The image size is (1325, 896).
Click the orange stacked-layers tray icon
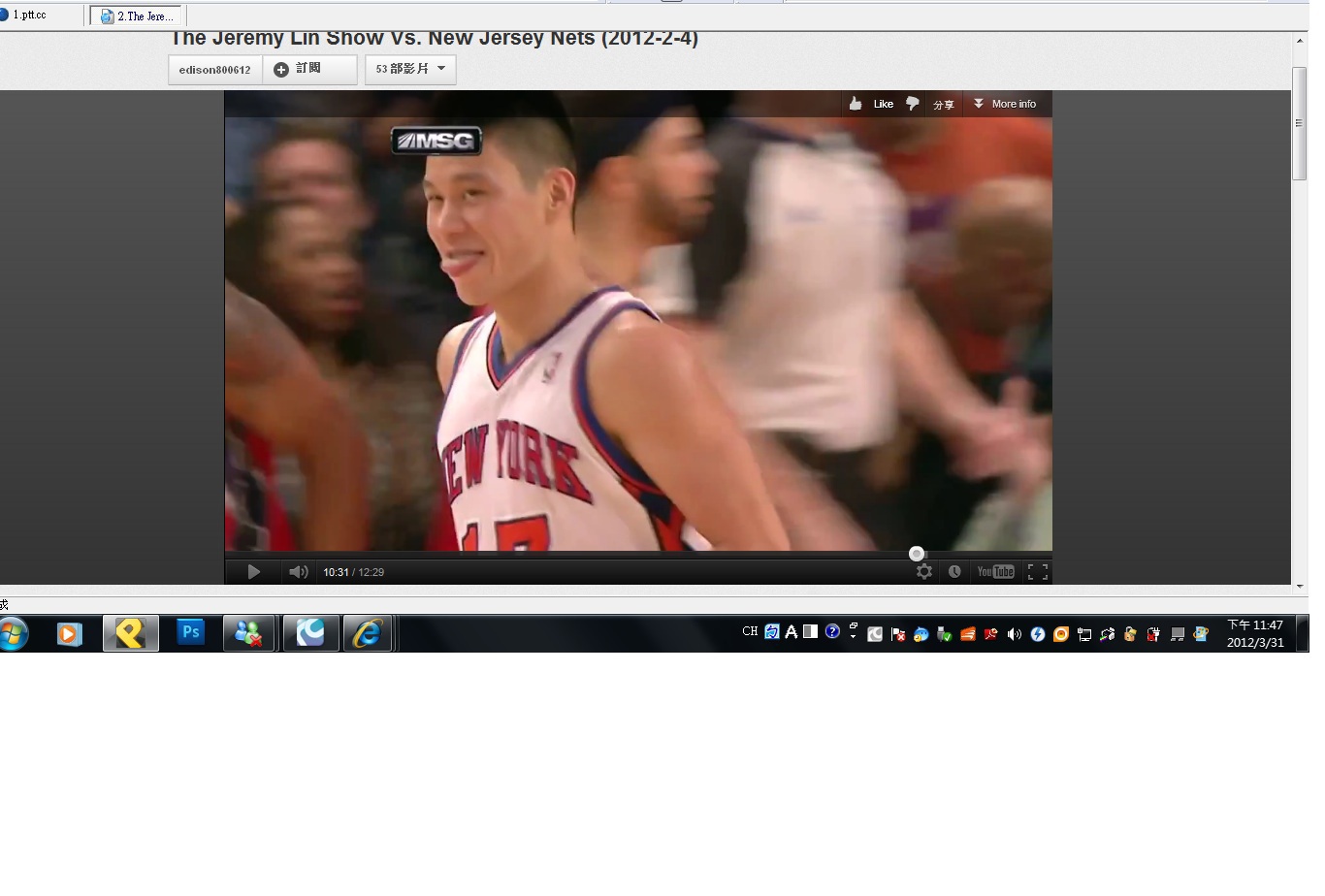pyautogui.click(x=968, y=634)
